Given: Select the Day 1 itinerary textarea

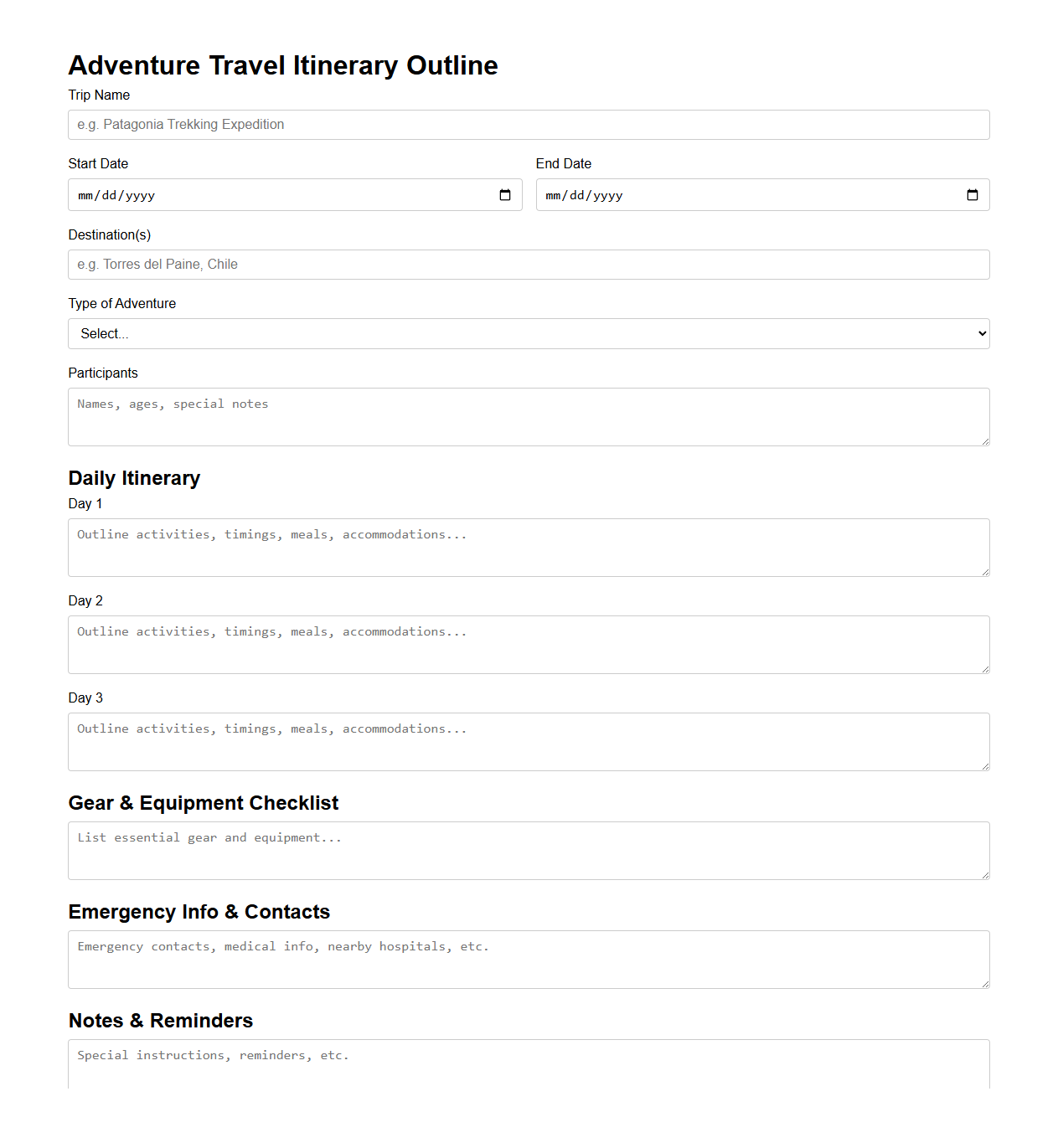Looking at the screenshot, I should tap(529, 547).
